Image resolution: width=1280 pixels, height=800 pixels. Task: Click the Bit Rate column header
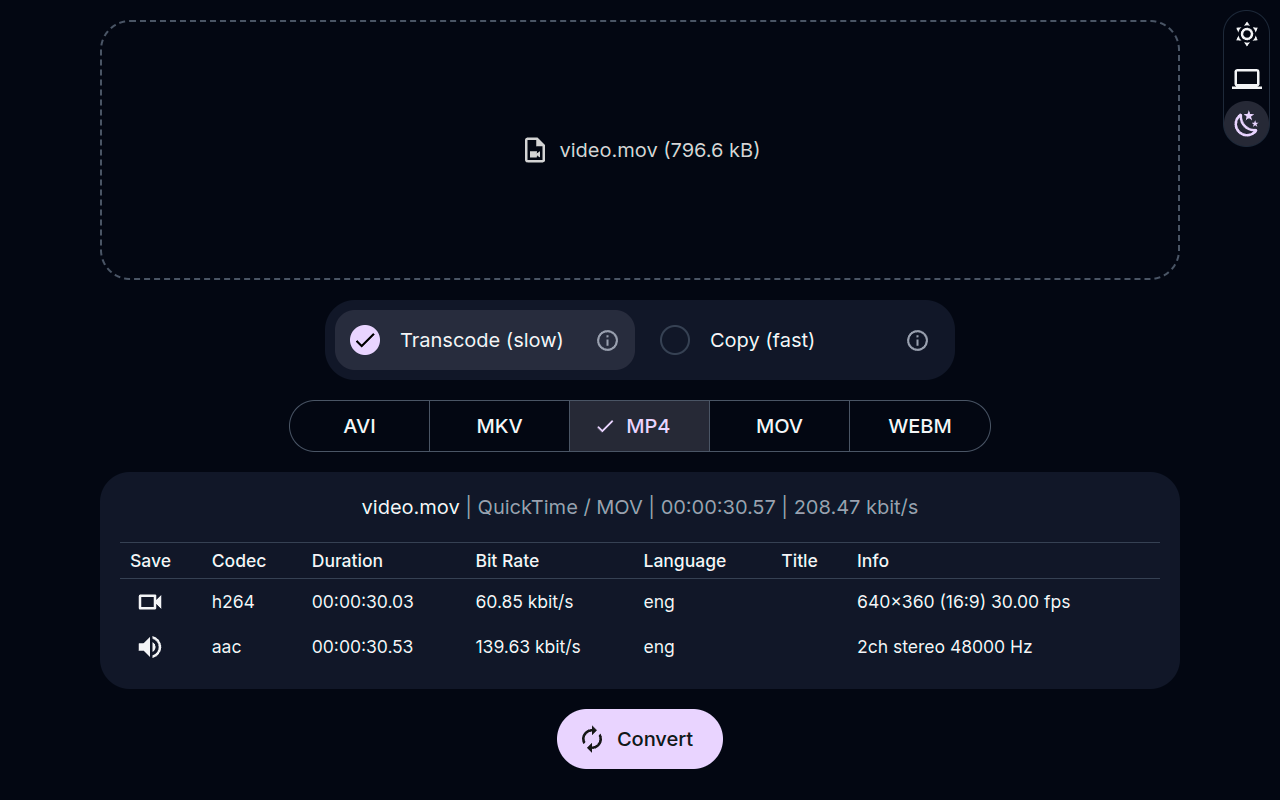pyautogui.click(x=507, y=561)
